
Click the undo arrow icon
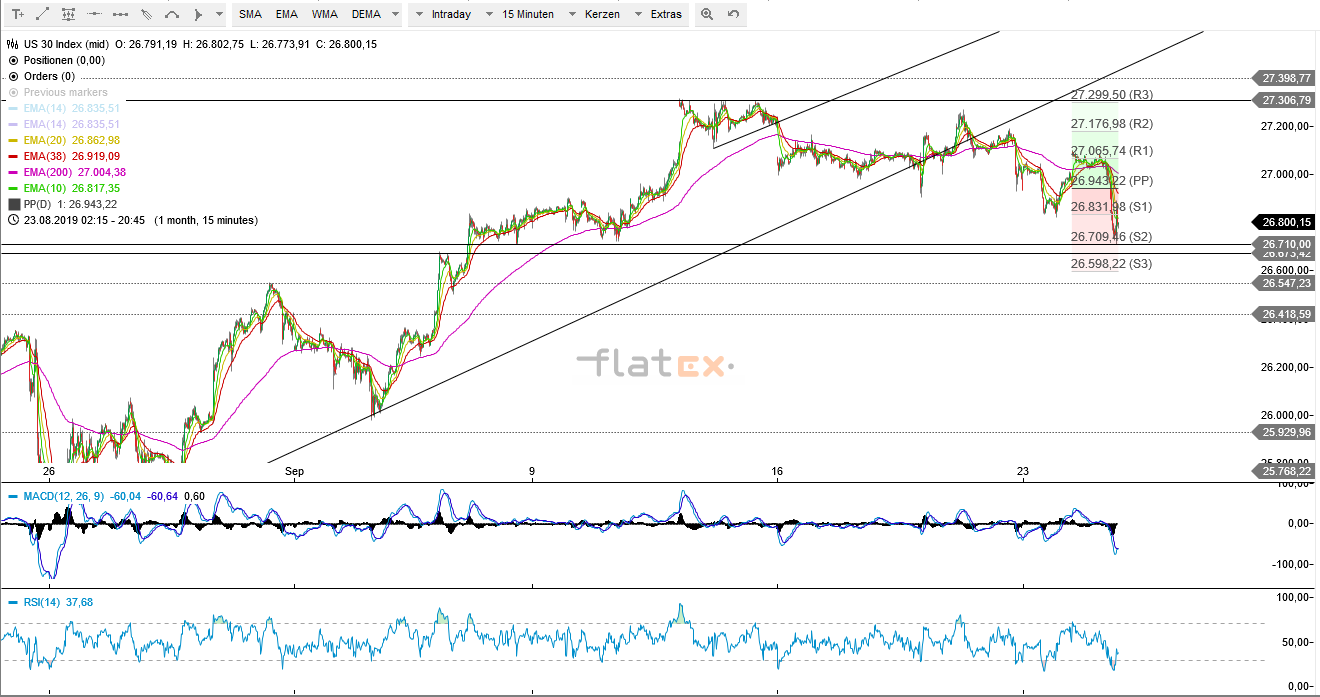(733, 14)
